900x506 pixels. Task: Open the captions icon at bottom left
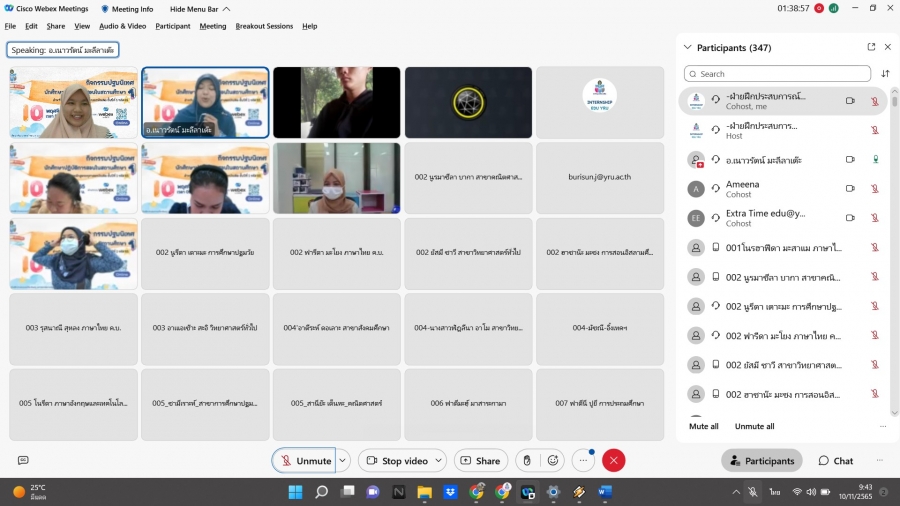tap(23, 461)
